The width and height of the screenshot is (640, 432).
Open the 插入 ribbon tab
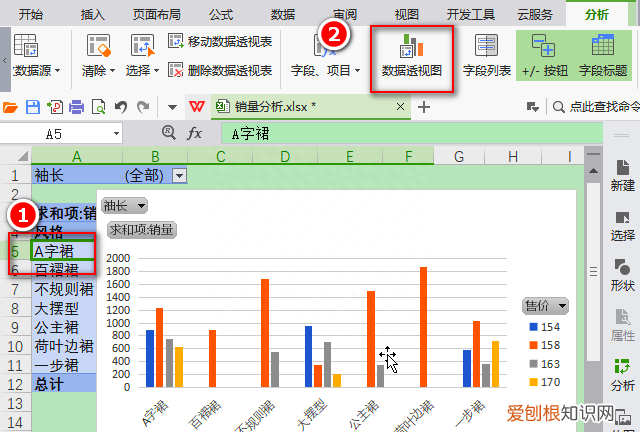coord(93,15)
